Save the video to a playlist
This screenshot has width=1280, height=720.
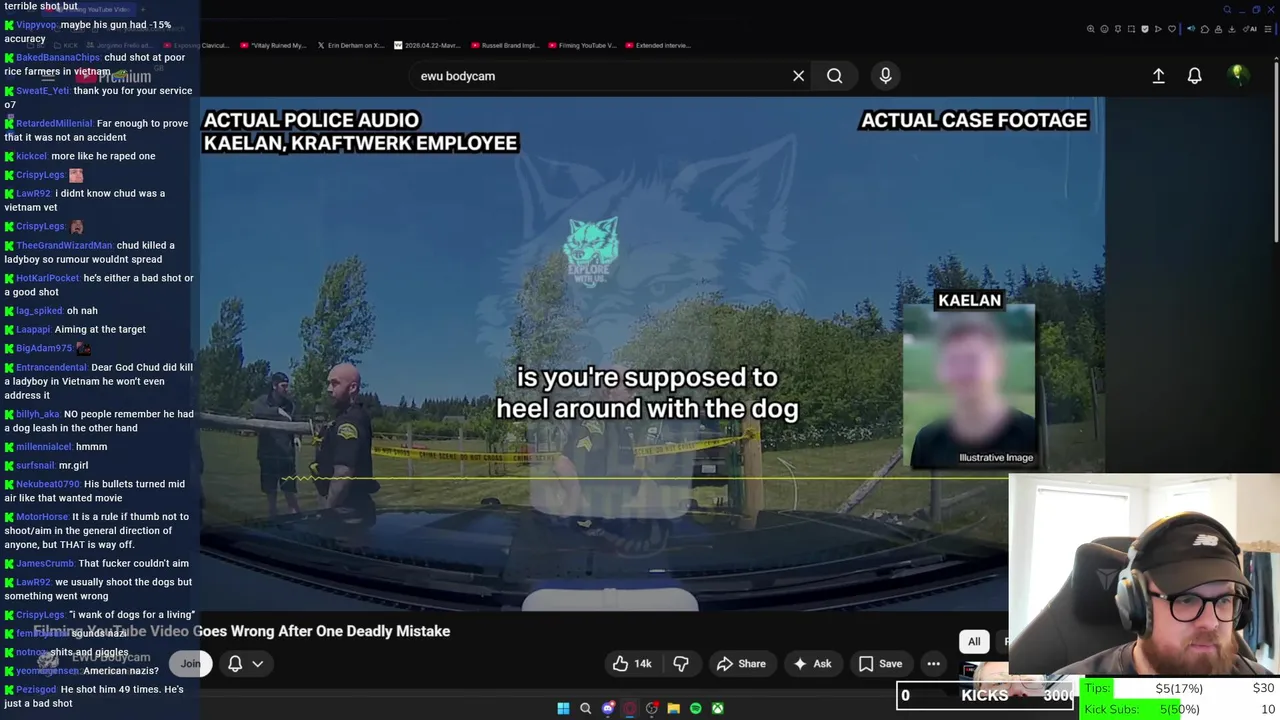point(880,663)
